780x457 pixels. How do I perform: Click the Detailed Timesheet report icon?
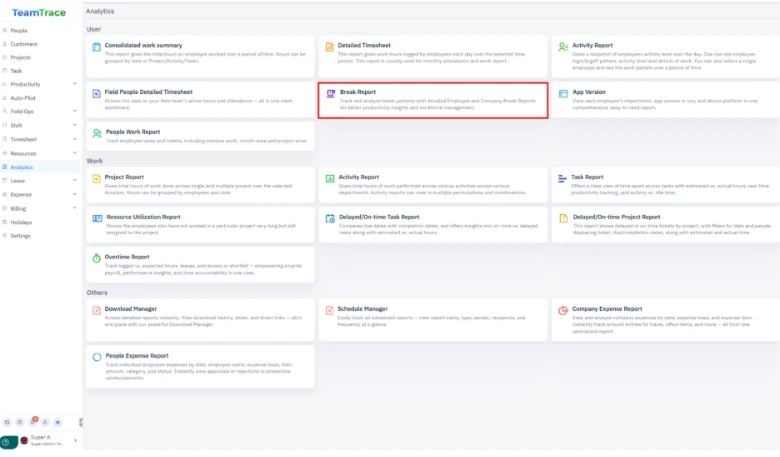(330, 47)
